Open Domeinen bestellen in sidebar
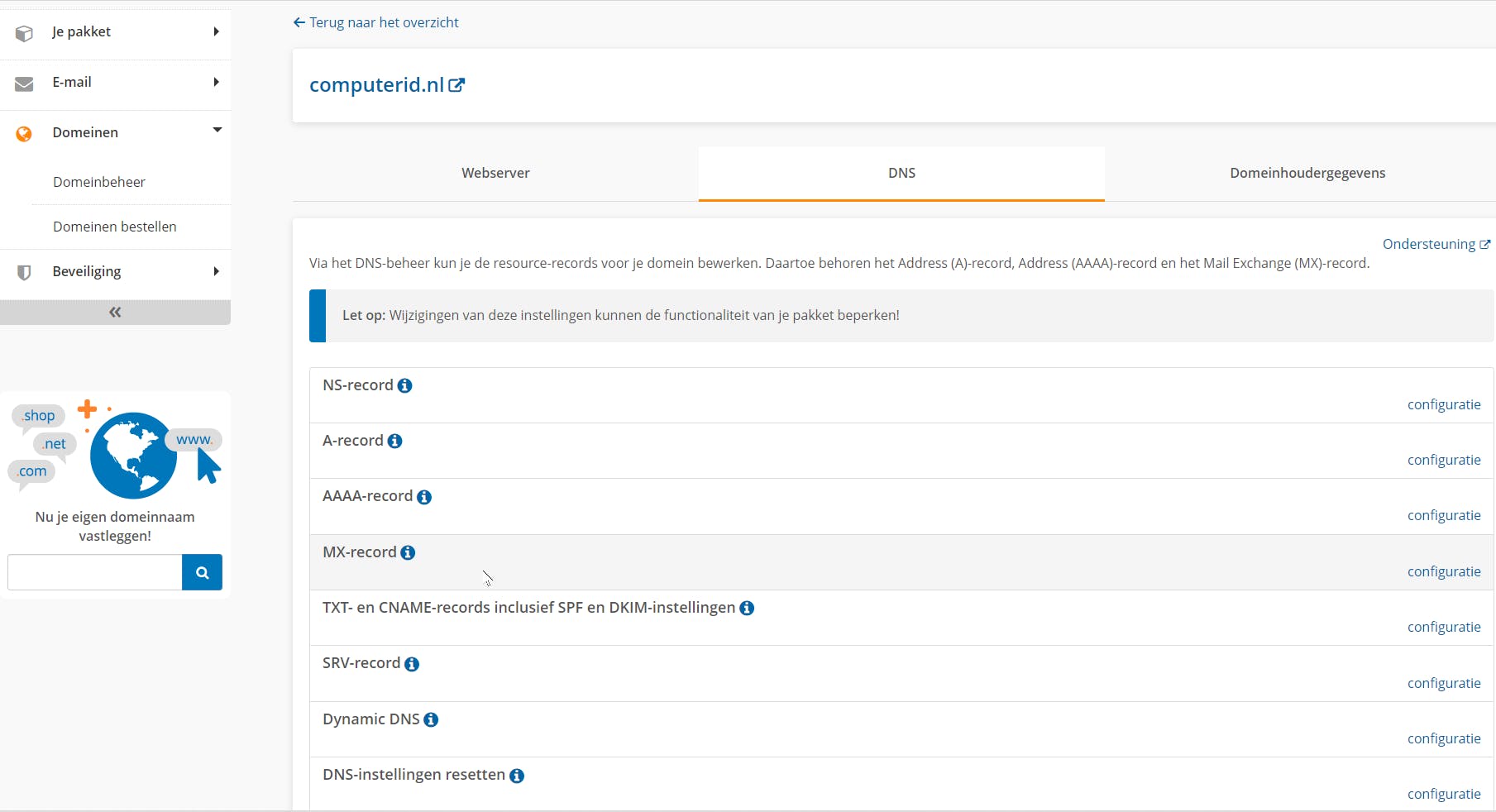The width and height of the screenshot is (1496, 812). pos(115,227)
